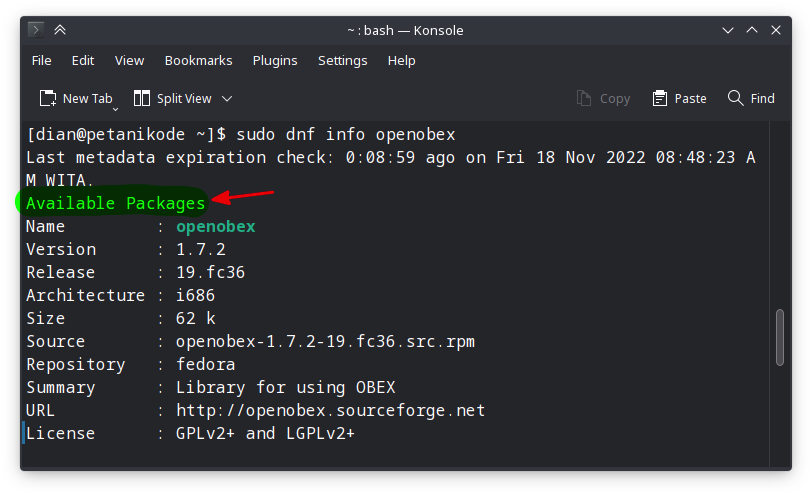Click the Split View panes icon
812x495 pixels.
click(141, 98)
